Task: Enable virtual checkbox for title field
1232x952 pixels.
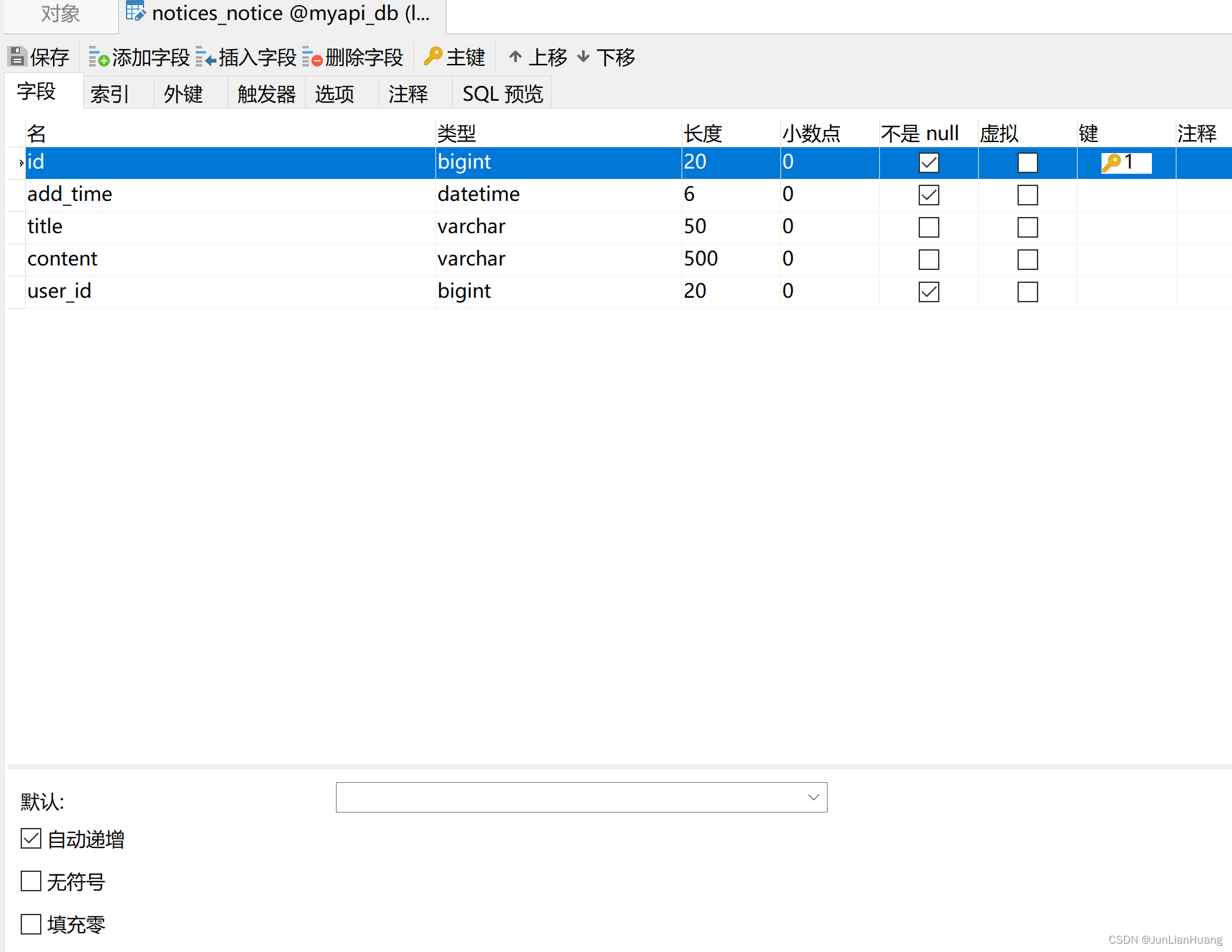Action: point(1027,227)
